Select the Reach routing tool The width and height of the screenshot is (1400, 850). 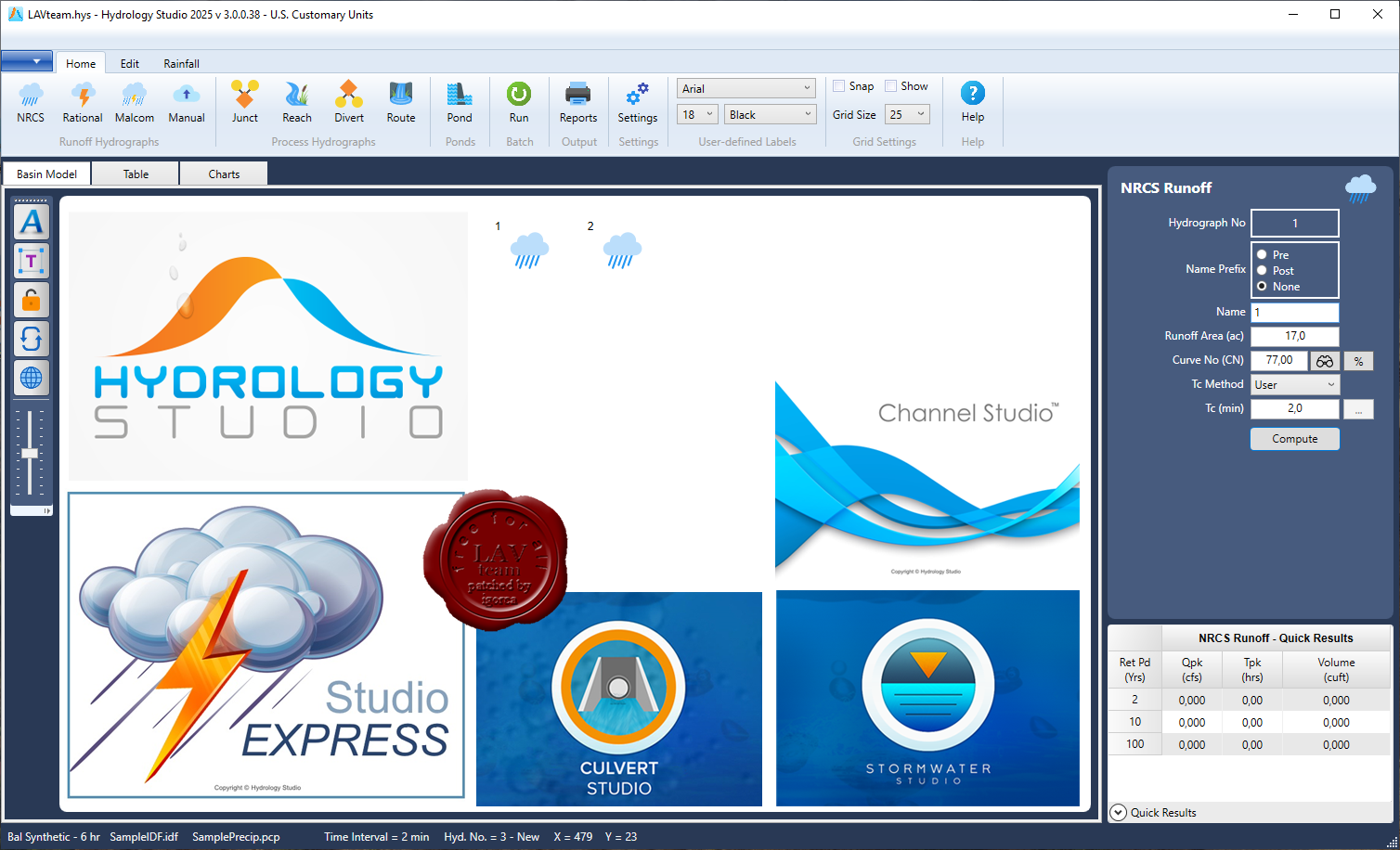tap(297, 102)
